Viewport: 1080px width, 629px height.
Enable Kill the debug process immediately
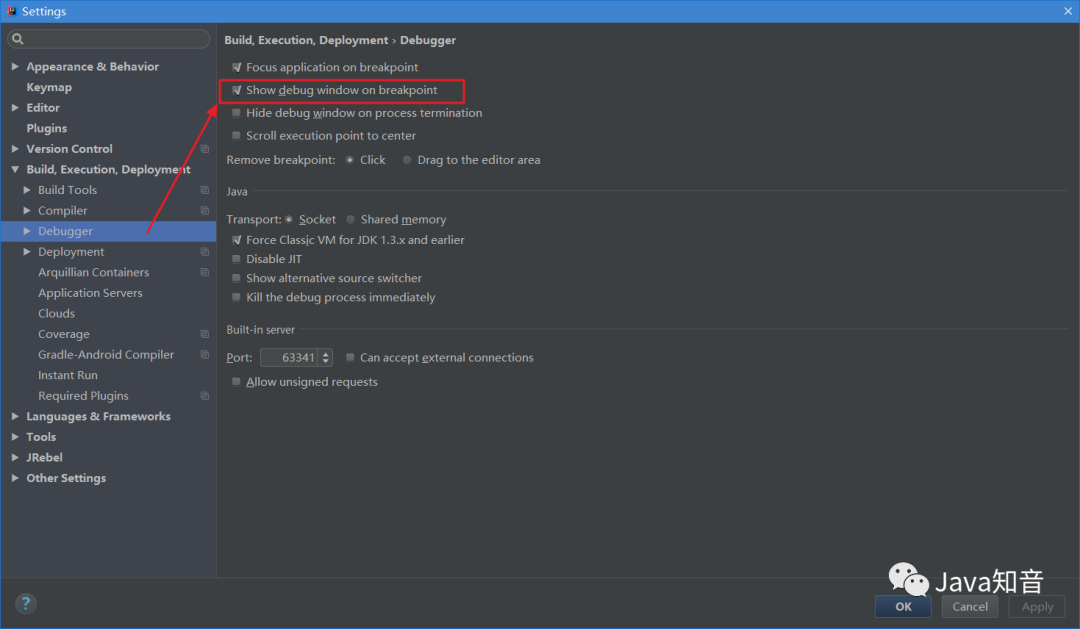click(x=236, y=298)
